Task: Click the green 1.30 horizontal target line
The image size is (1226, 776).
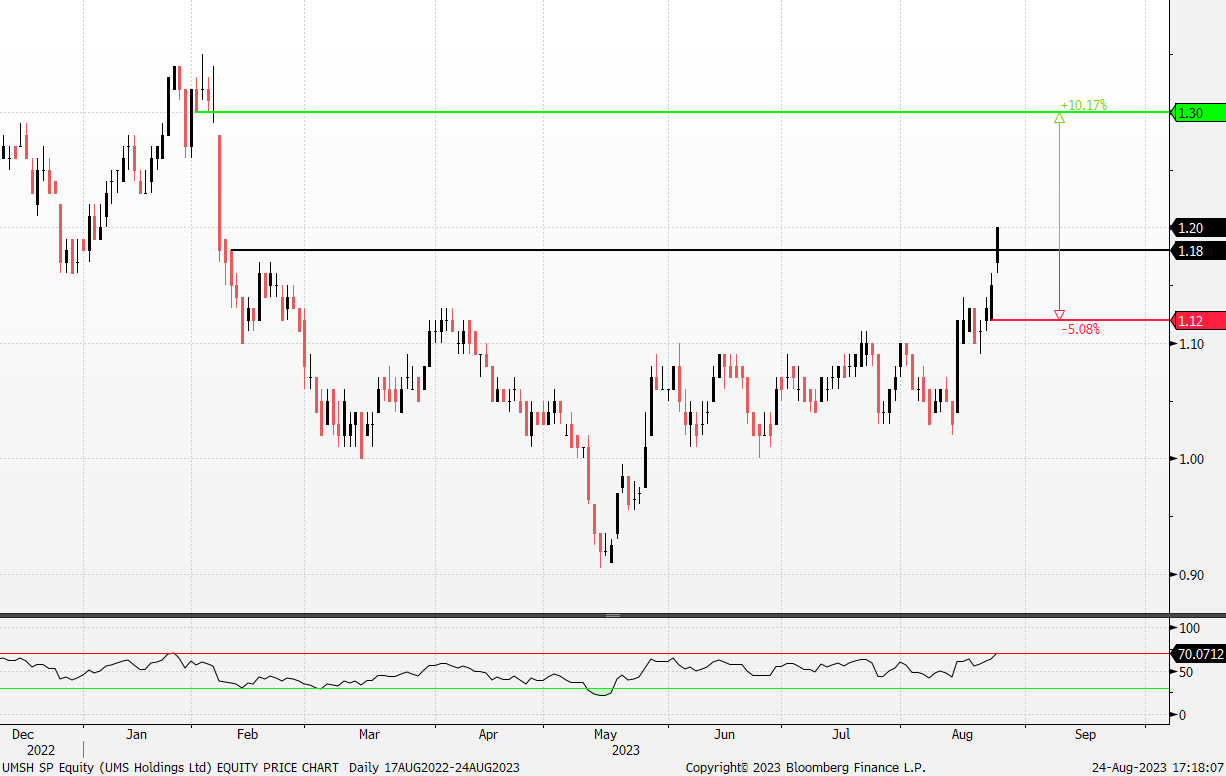Action: [x=682, y=112]
